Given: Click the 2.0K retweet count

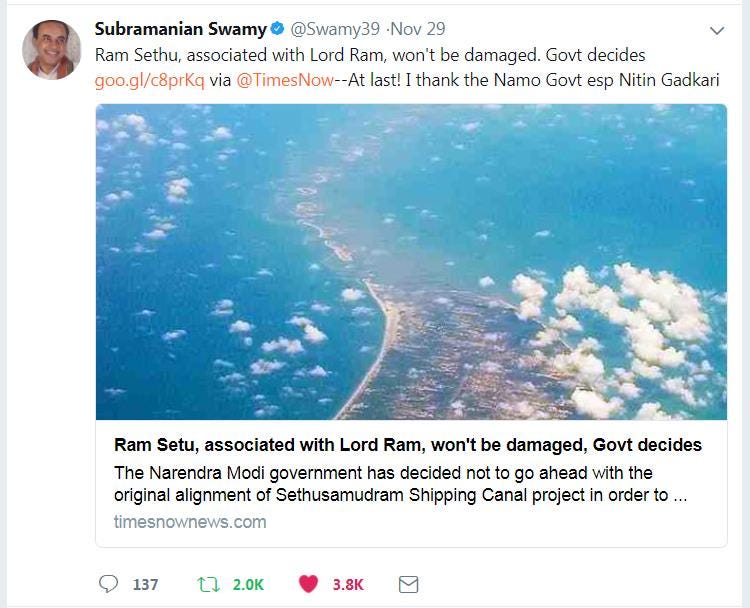Looking at the screenshot, I should coord(248,585).
